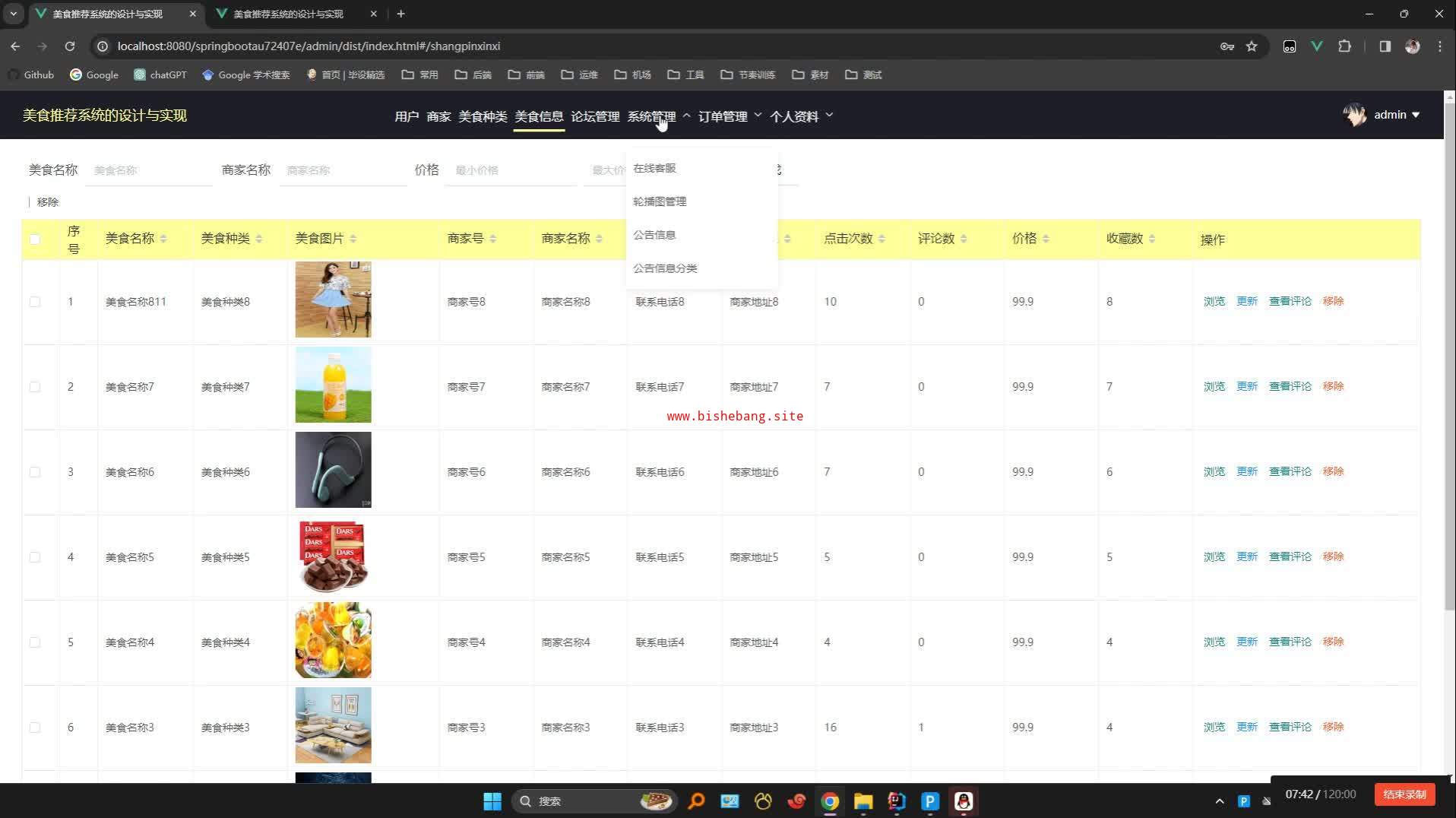Open the Windows Start menu
The image size is (1456, 818).
(x=492, y=801)
